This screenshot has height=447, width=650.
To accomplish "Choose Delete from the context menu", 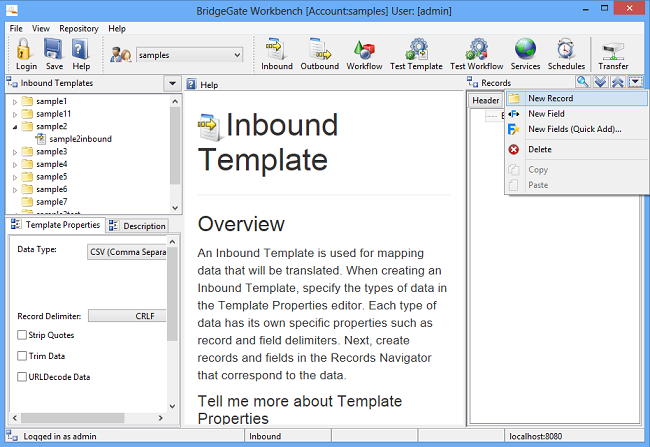I will coord(577,149).
